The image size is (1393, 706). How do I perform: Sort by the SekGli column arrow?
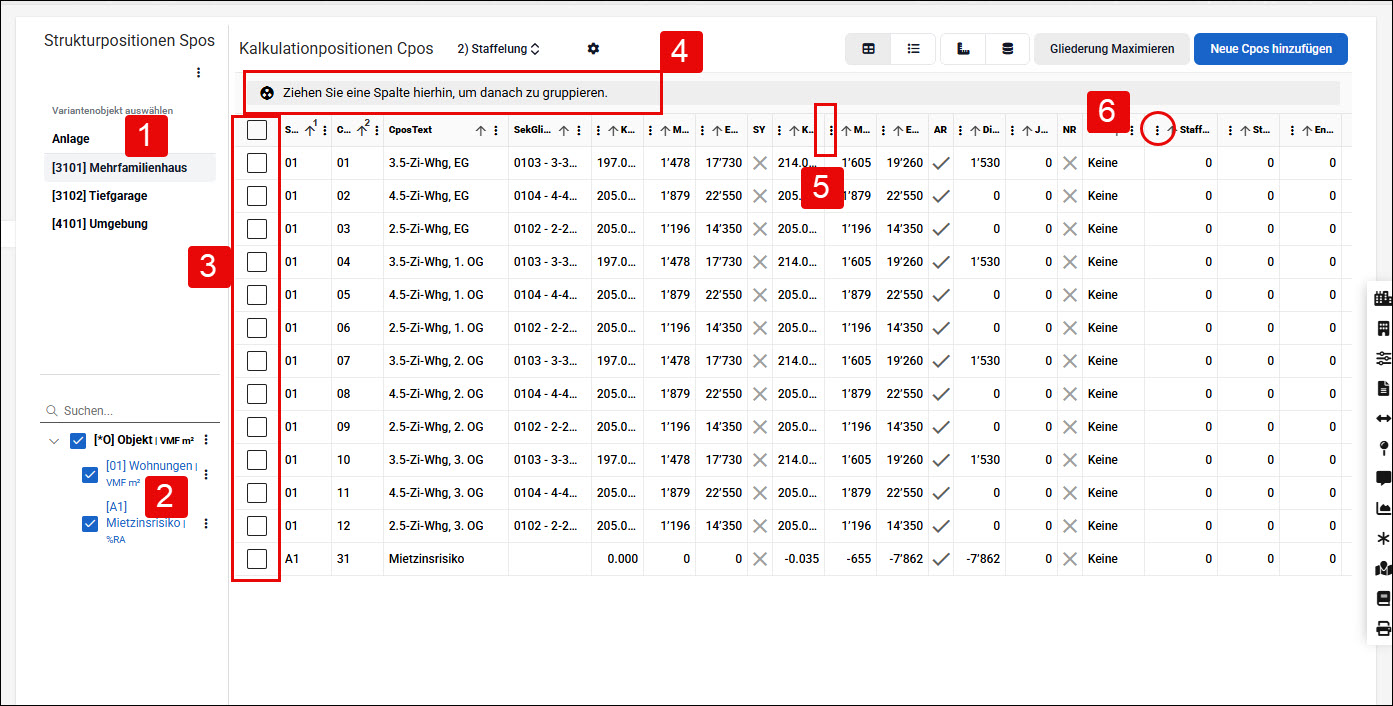pos(564,131)
